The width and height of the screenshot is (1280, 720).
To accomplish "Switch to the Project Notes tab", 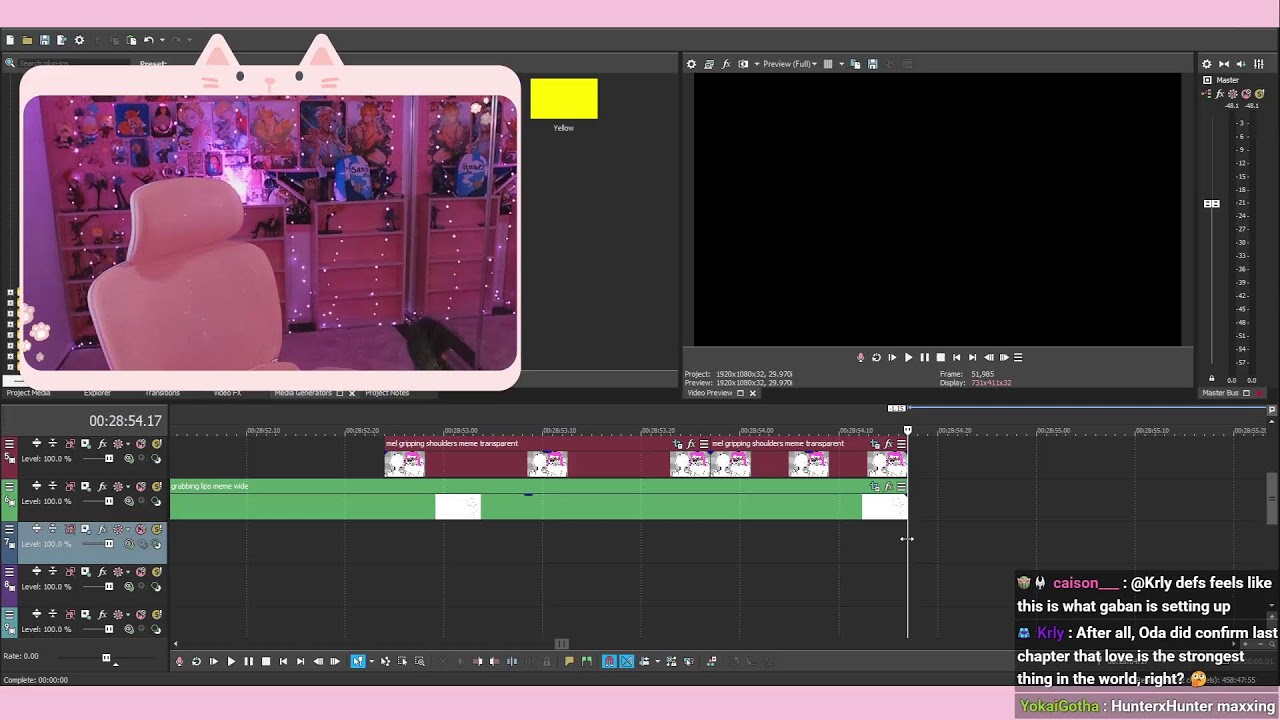I will (387, 393).
